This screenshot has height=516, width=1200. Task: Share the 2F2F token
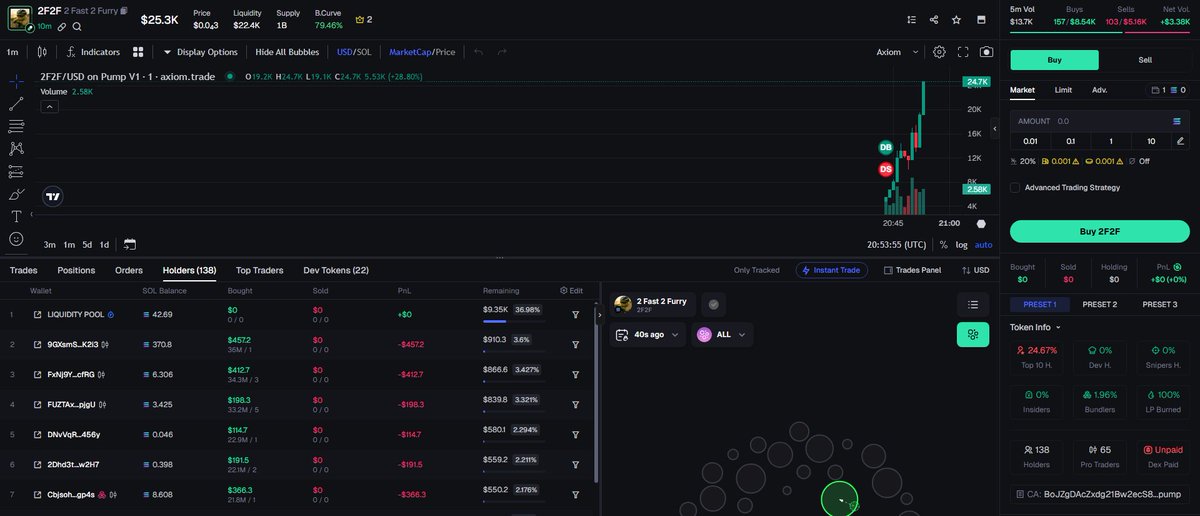(x=934, y=19)
